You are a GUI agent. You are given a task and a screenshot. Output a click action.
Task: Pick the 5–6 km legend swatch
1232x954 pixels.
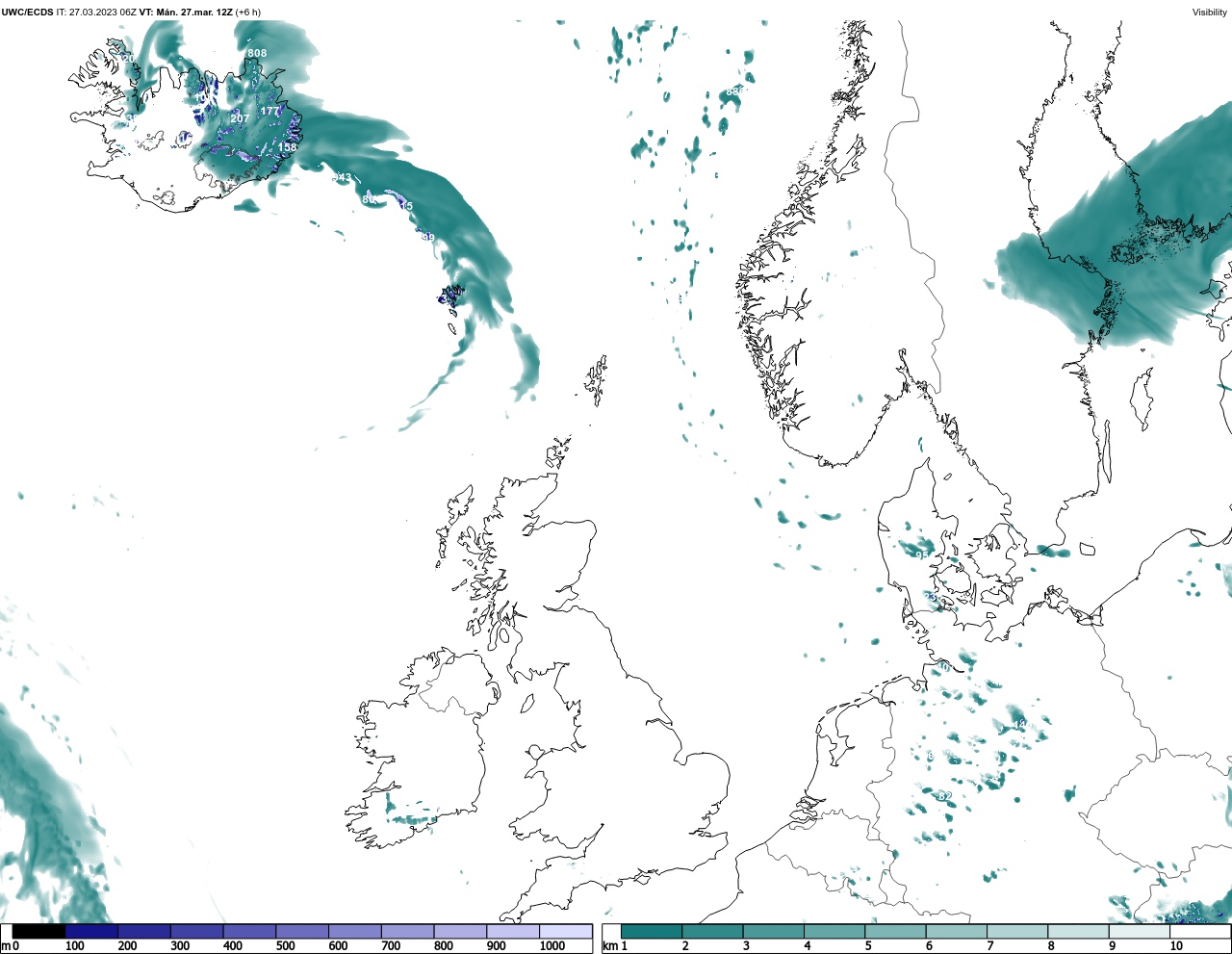(x=895, y=931)
